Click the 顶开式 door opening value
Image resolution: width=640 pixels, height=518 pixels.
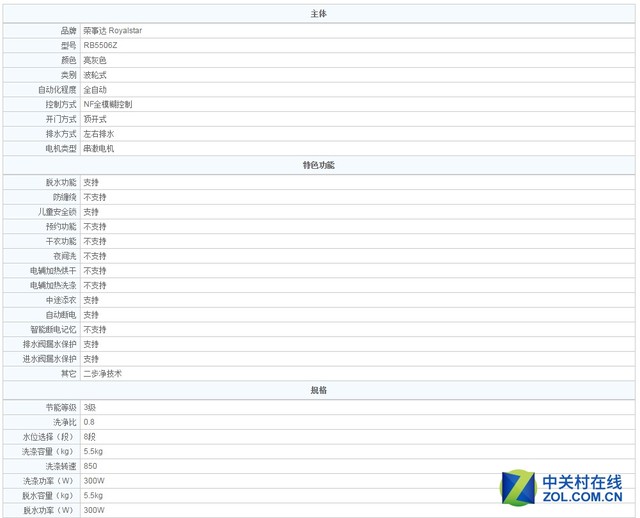(x=95, y=119)
